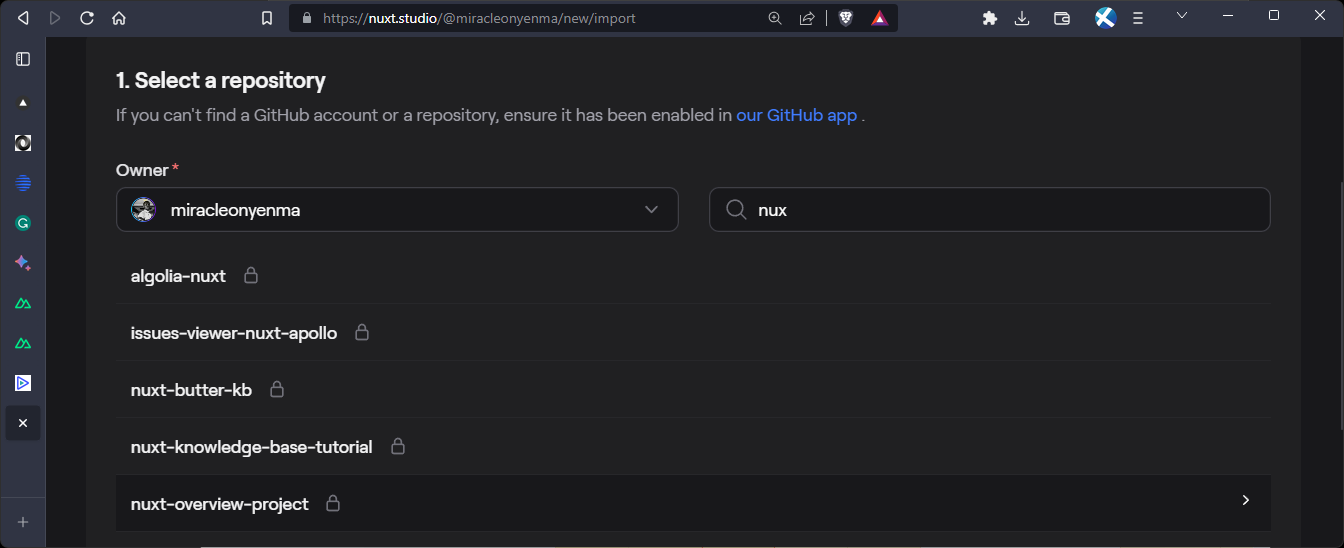Open the Brave Wallet icon
The height and width of the screenshot is (548, 1344).
pos(1062,18)
